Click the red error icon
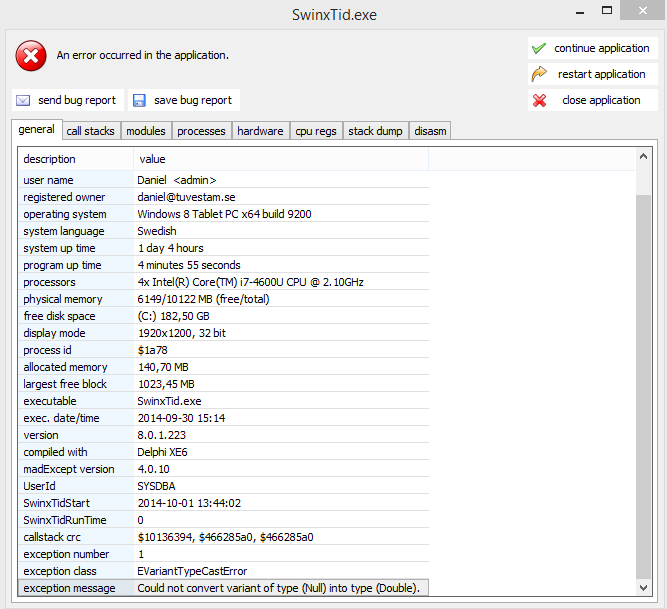Screen dimensions: 667x609 (31, 56)
